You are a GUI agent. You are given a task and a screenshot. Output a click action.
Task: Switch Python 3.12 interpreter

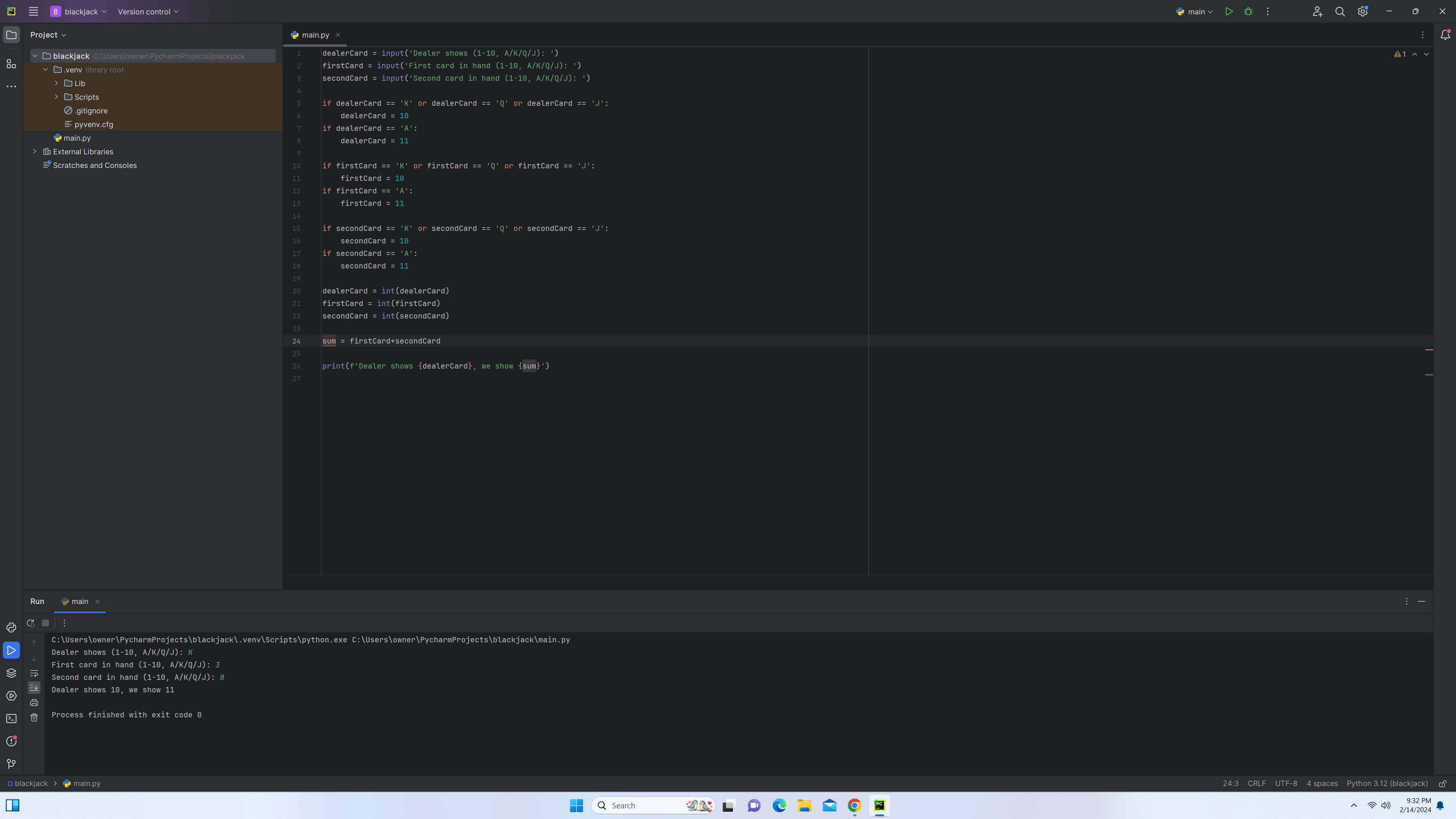pyautogui.click(x=1387, y=783)
